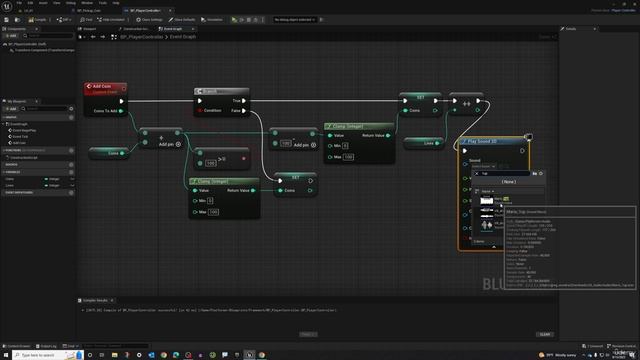Navigate forward with graph forward arrow
This screenshot has width=640, height=360.
[103, 37]
